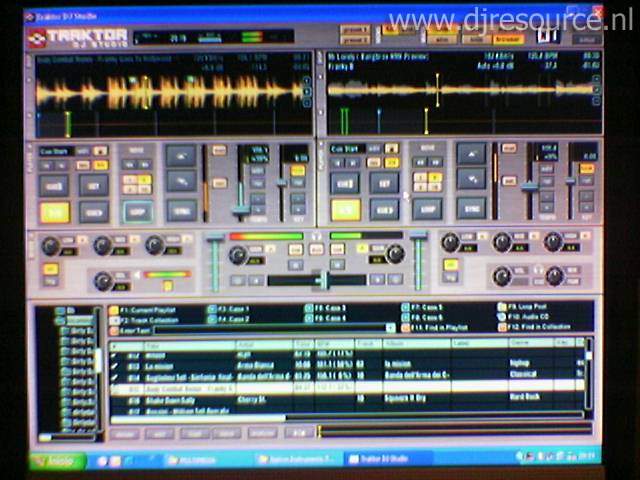This screenshot has width=640, height=480.
Task: Select F12 Find in Collection
Action: (534, 327)
